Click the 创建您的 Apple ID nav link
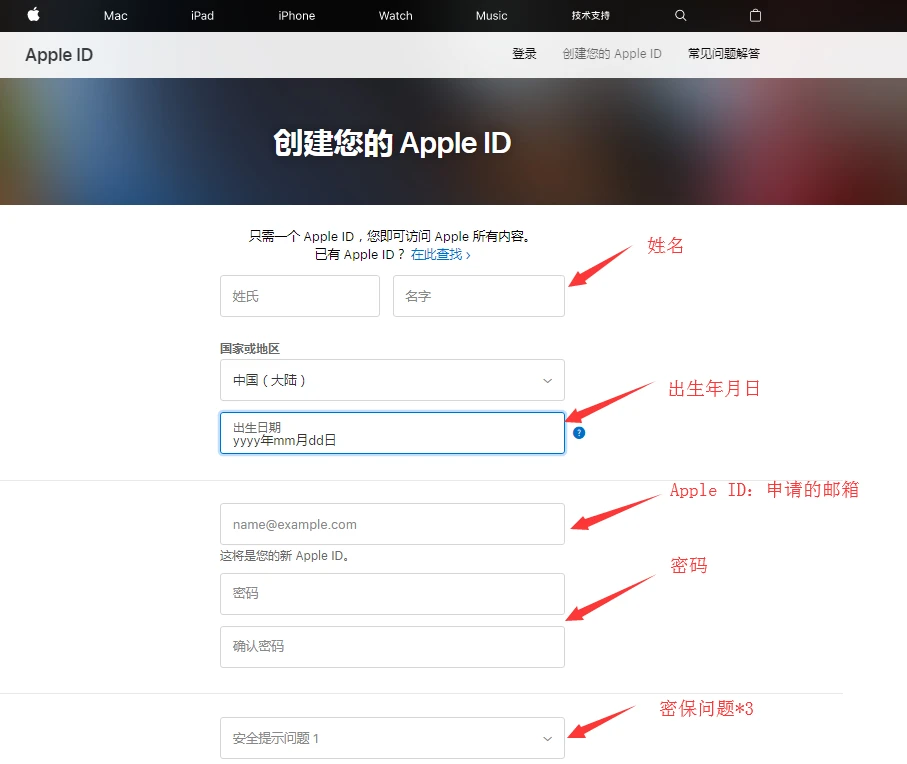 click(612, 54)
